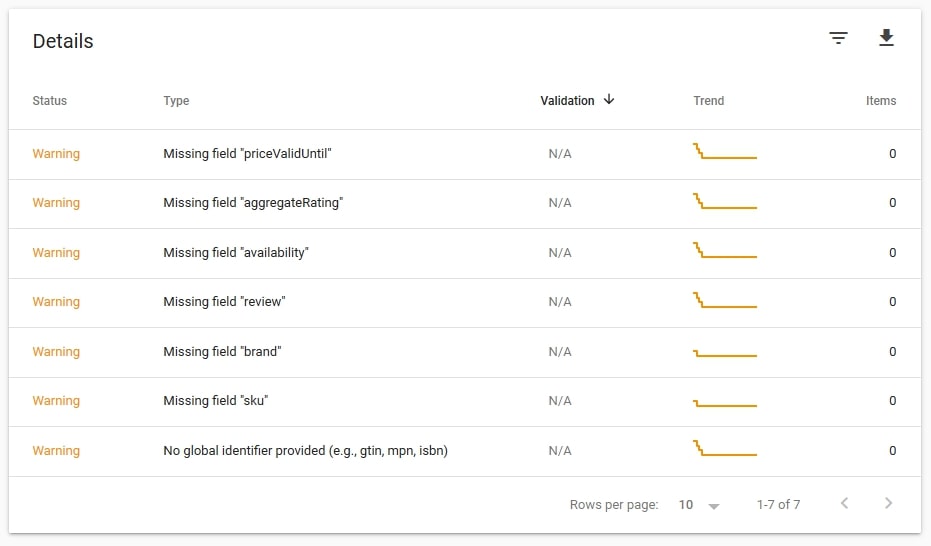
Task: Click the download export icon
Action: pyautogui.click(x=886, y=39)
